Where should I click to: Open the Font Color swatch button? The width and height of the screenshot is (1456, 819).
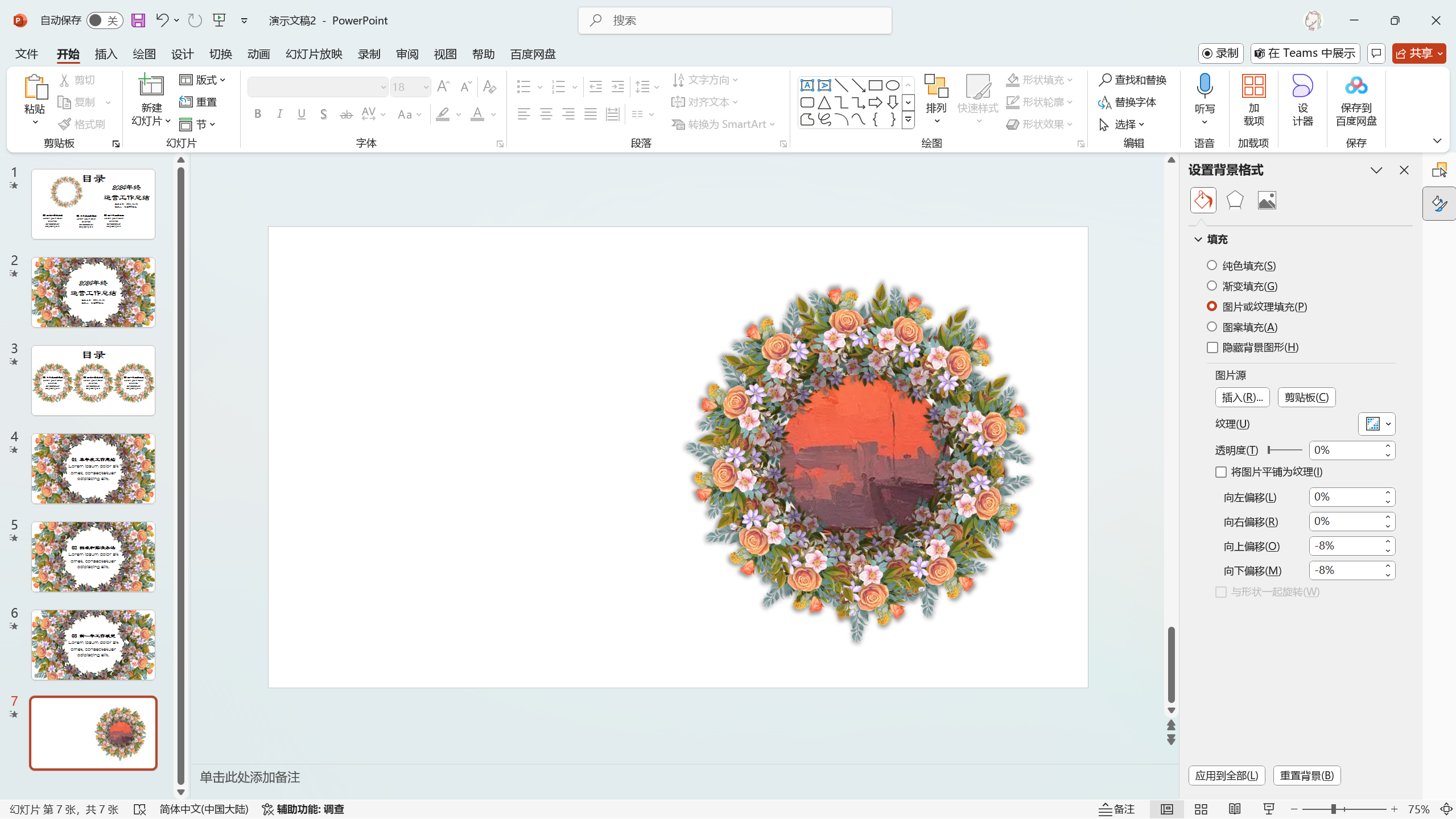pyautogui.click(x=477, y=114)
